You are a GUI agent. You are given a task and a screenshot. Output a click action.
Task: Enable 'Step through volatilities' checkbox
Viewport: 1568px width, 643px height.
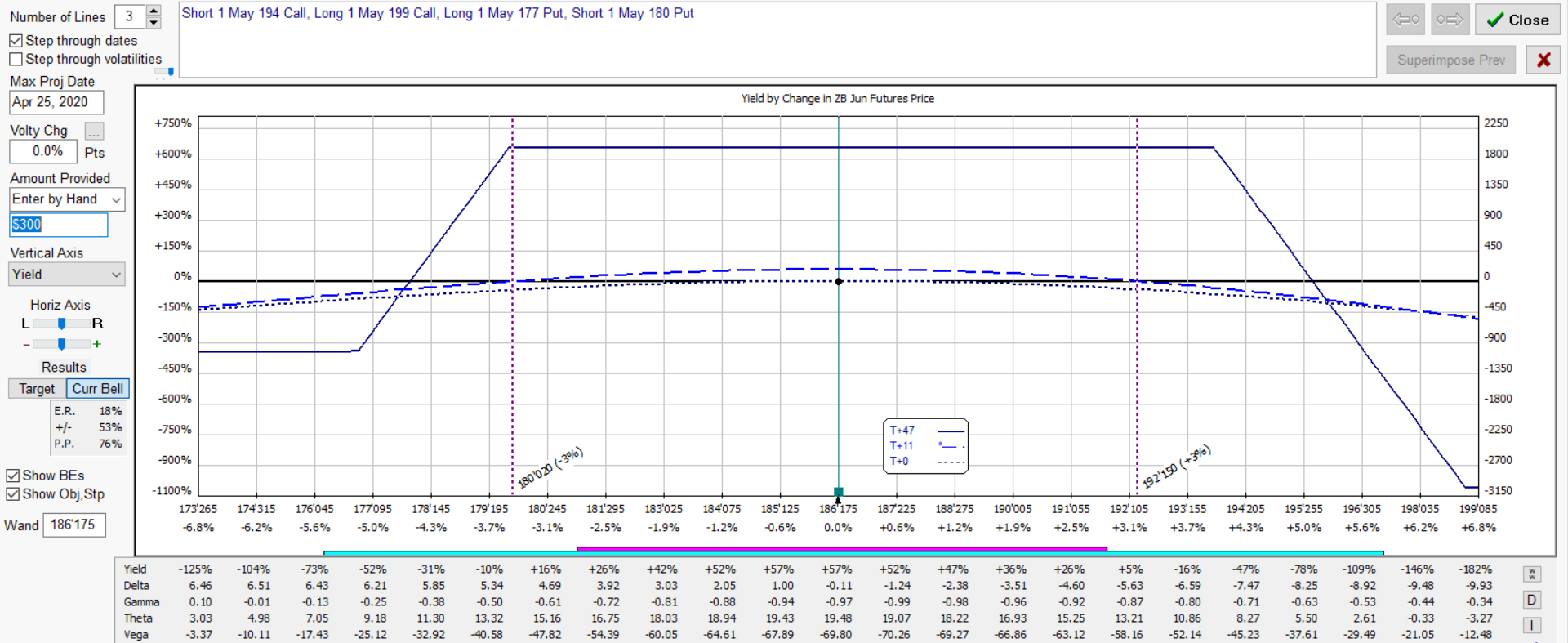[x=16, y=59]
